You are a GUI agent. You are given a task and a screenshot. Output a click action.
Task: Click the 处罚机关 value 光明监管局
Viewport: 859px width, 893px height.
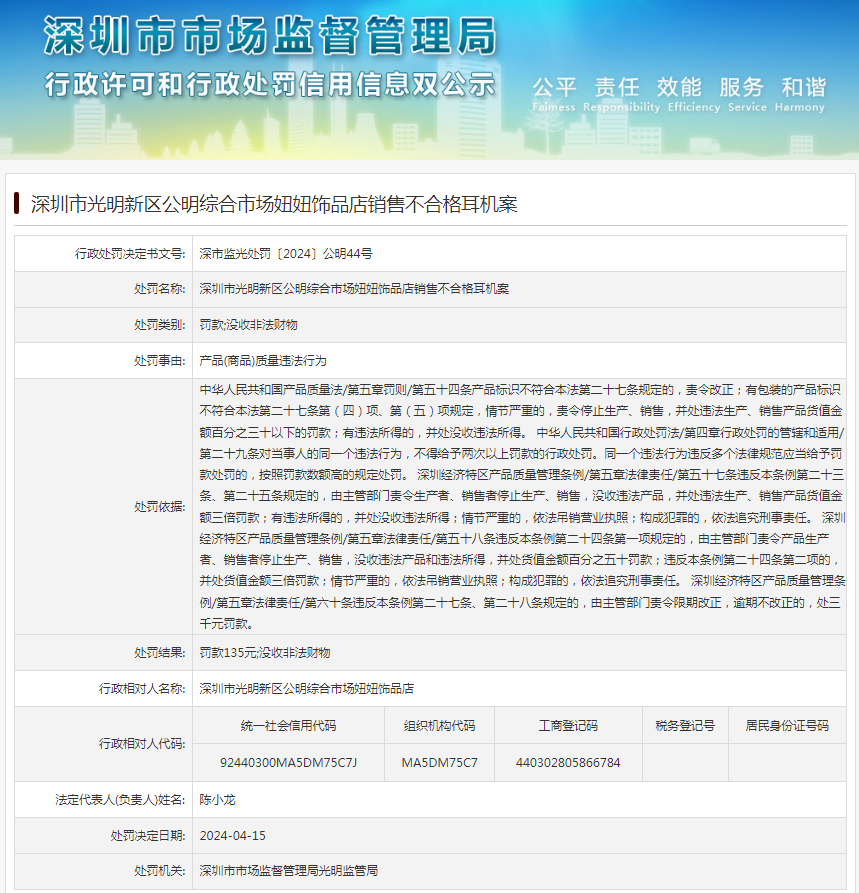pos(289,871)
